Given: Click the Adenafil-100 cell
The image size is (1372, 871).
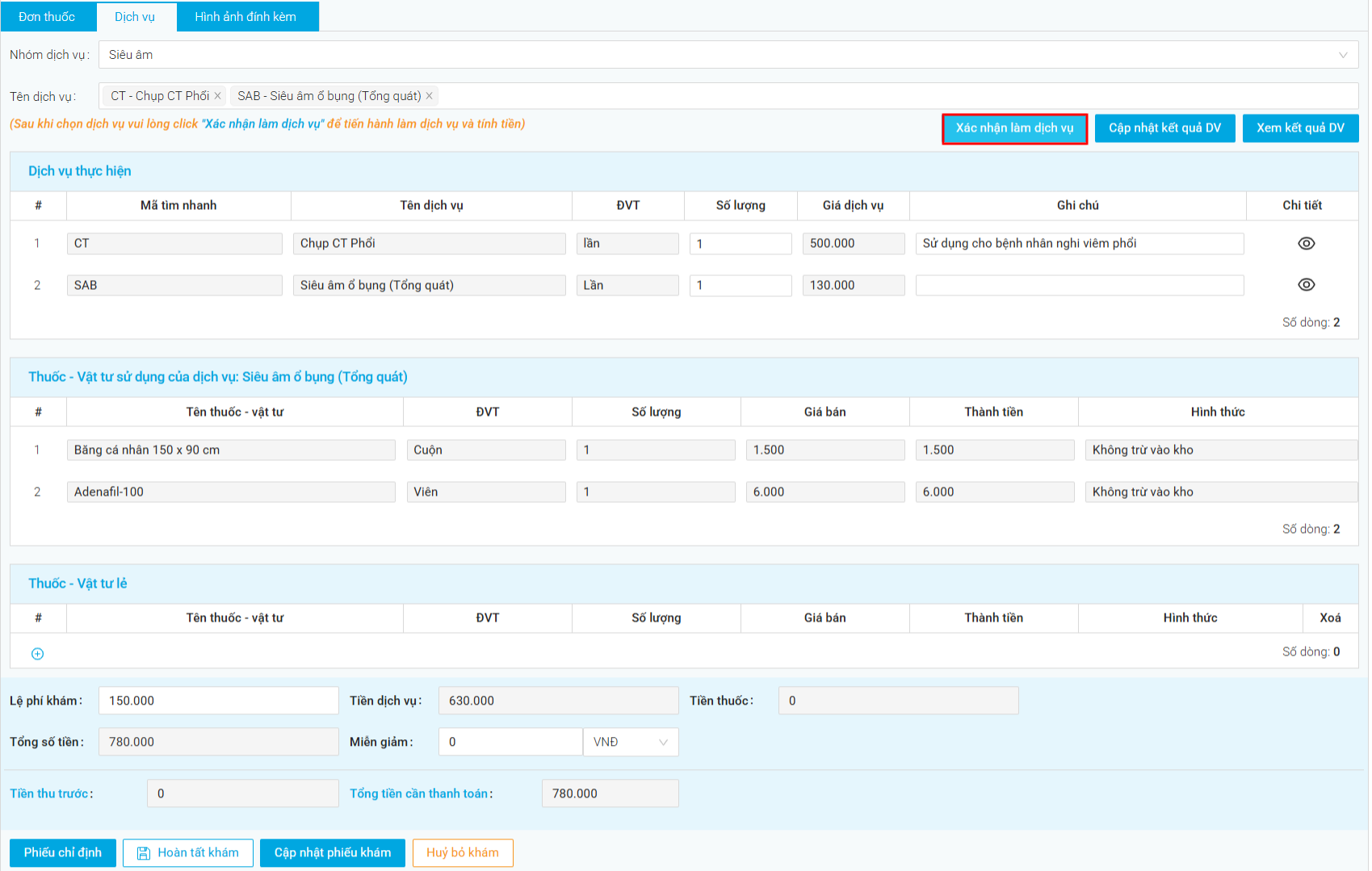Looking at the screenshot, I should [231, 492].
